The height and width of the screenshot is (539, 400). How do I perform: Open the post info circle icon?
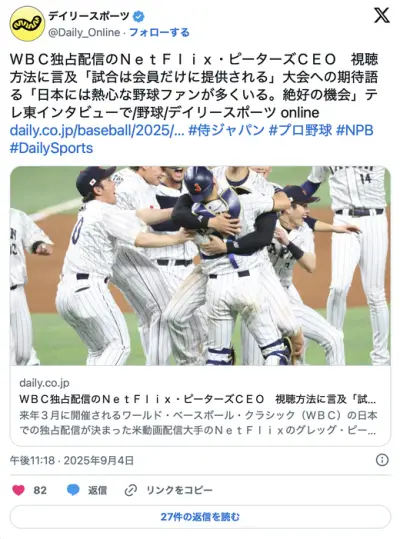pyautogui.click(x=382, y=460)
